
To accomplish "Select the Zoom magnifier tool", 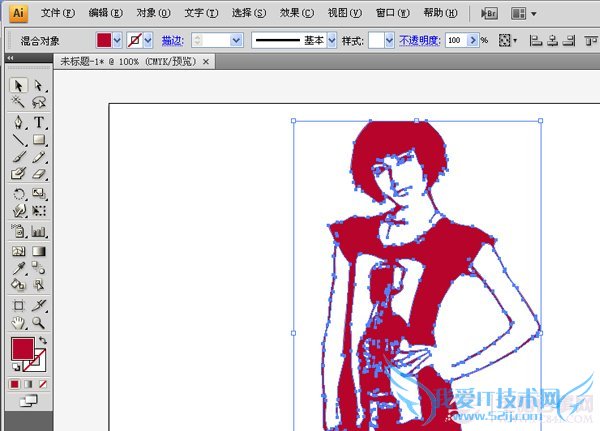I will click(39, 322).
